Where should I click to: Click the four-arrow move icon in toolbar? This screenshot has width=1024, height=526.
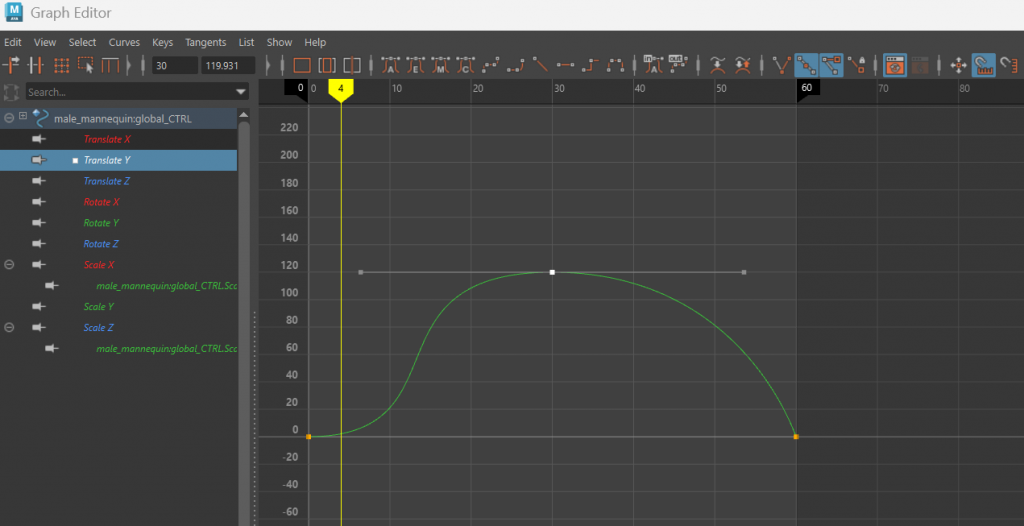click(958, 65)
